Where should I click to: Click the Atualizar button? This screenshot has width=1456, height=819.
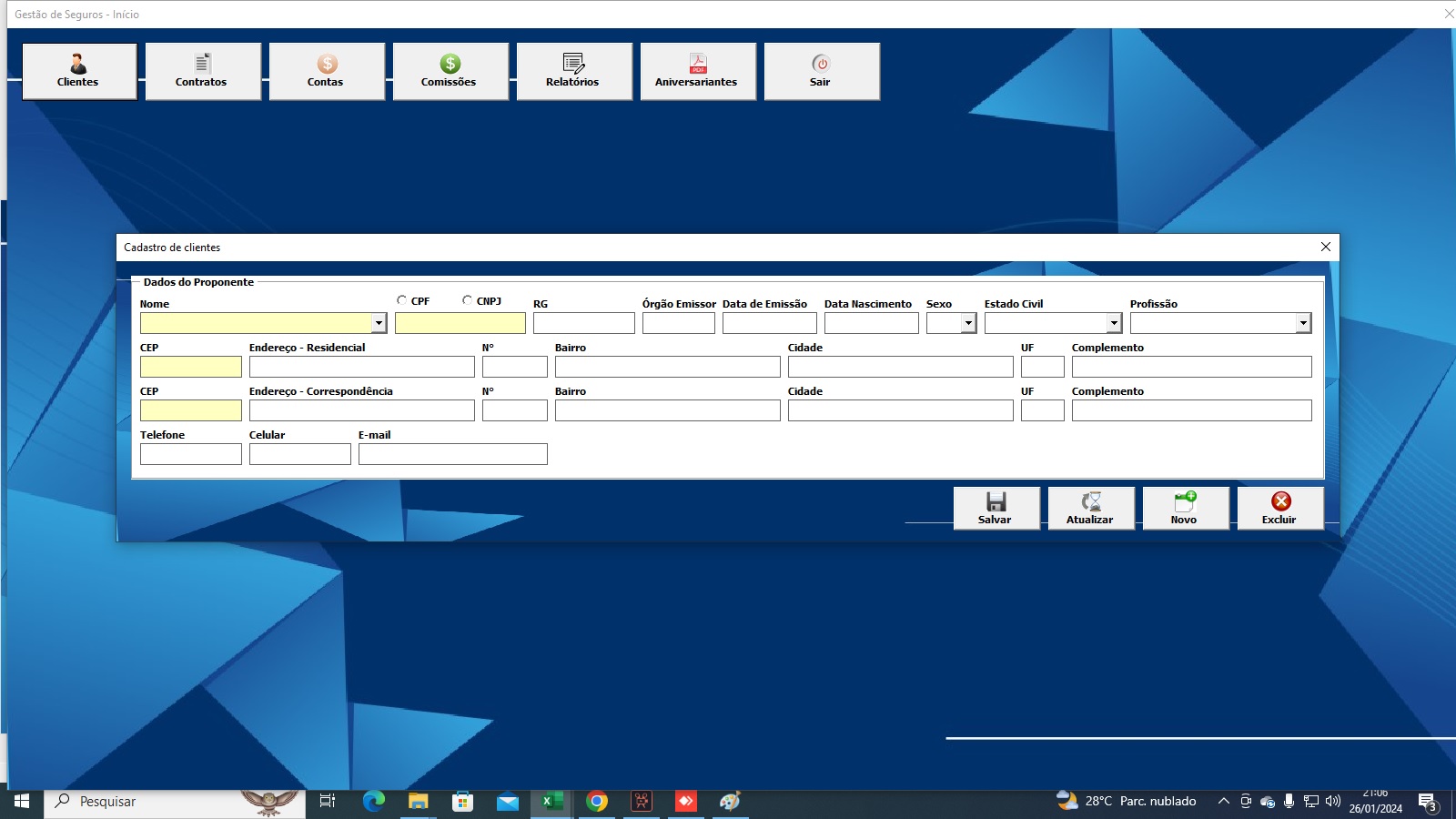(x=1091, y=508)
